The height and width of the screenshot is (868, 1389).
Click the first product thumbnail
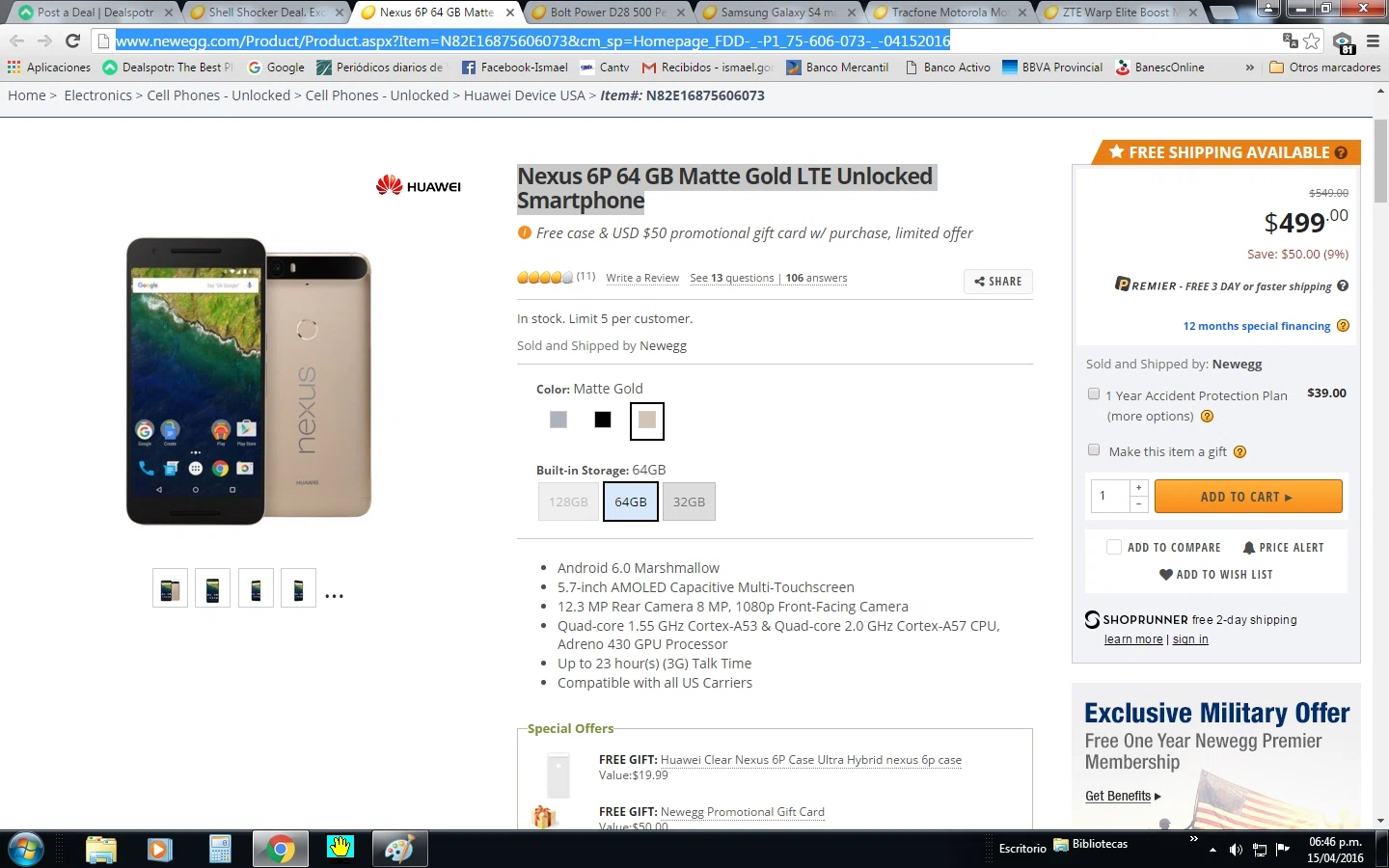click(170, 588)
